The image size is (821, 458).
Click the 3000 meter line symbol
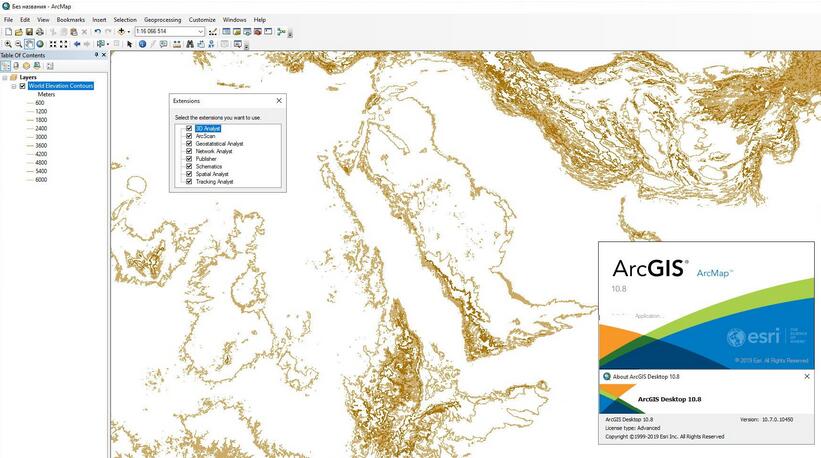[30, 137]
